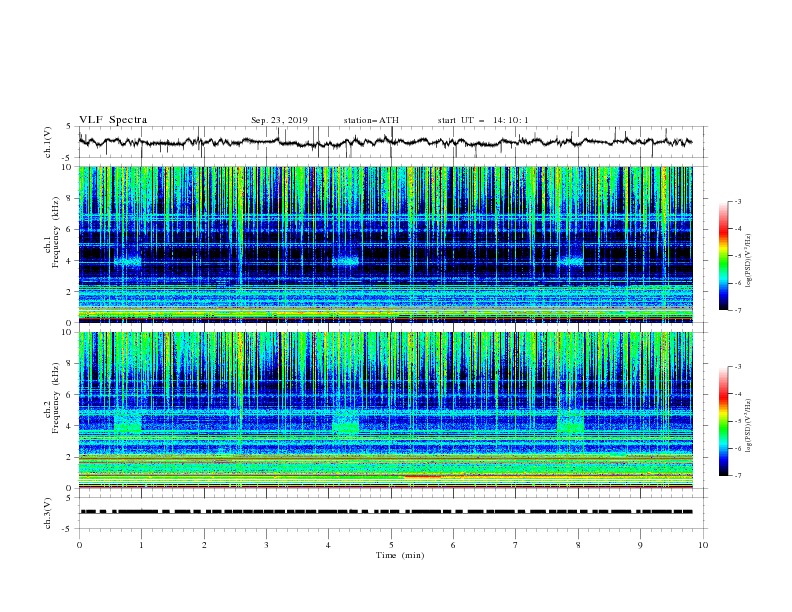792x612 pixels.
Task: Select the date "Sep. 23, 2019"
Action: pyautogui.click(x=279, y=120)
